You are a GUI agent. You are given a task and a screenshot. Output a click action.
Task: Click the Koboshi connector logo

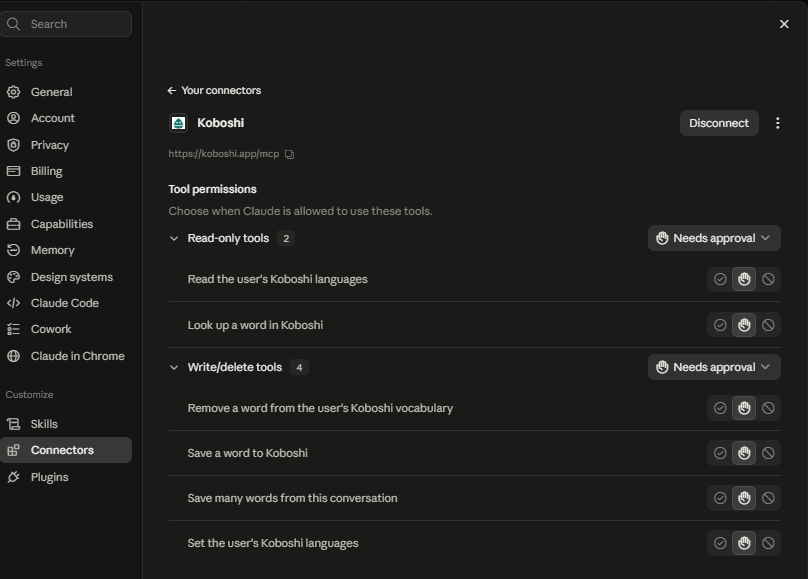click(x=178, y=123)
